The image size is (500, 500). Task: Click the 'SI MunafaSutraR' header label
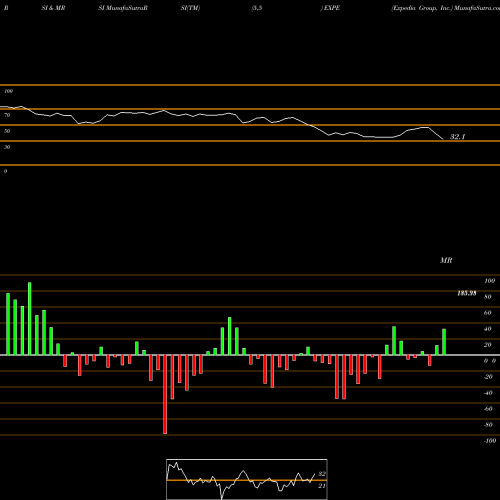point(123,8)
